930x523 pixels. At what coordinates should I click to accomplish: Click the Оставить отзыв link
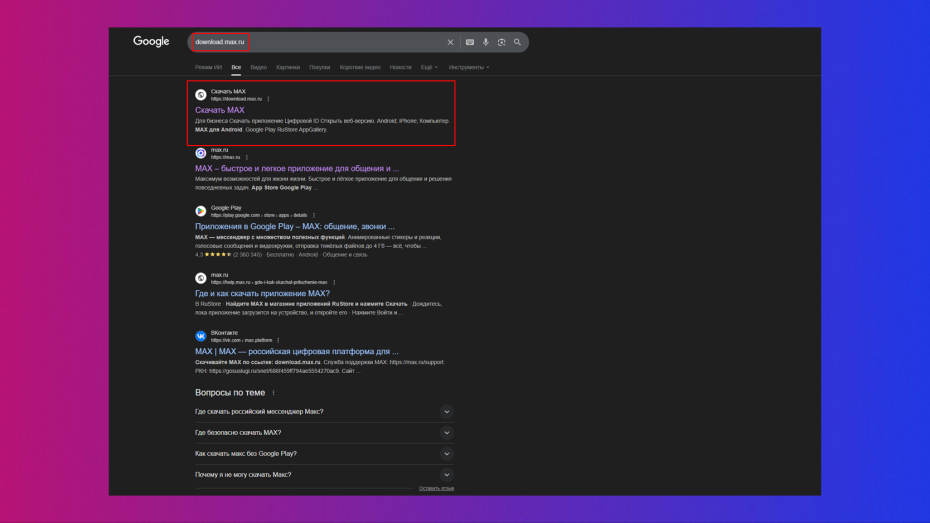436,489
